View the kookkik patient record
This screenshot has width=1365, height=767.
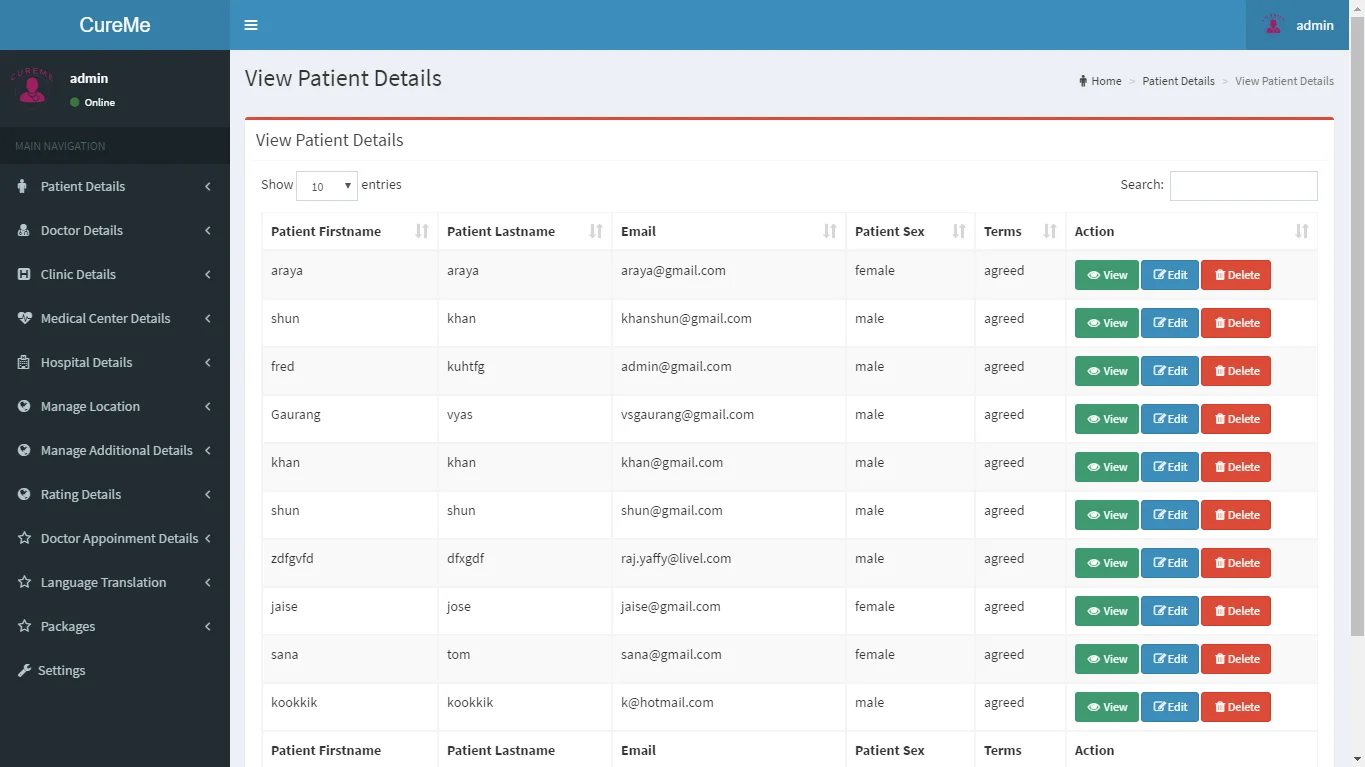click(1106, 707)
